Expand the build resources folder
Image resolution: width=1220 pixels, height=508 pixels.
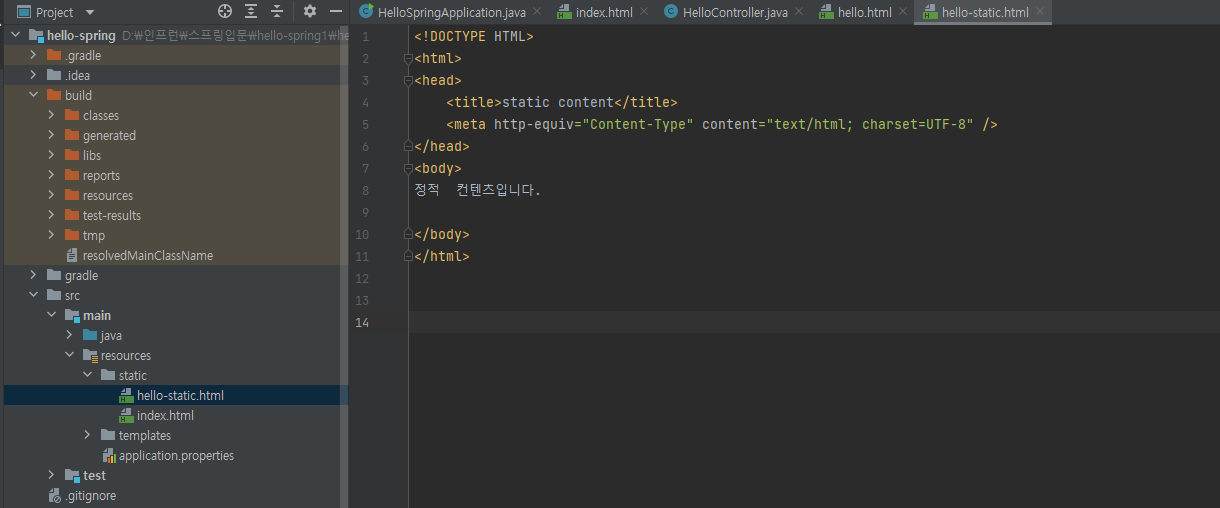(51, 195)
